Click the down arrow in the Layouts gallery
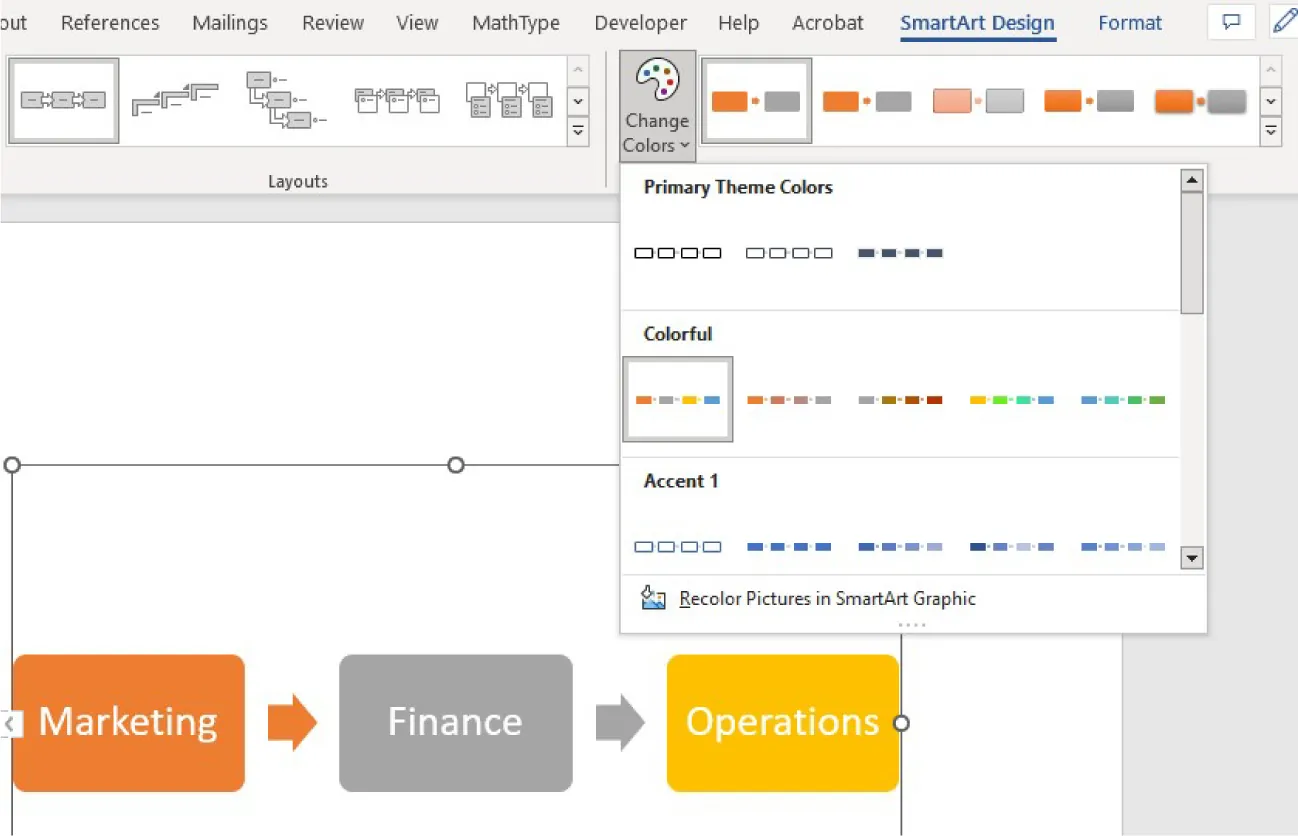The image size is (1298, 836). pyautogui.click(x=578, y=100)
